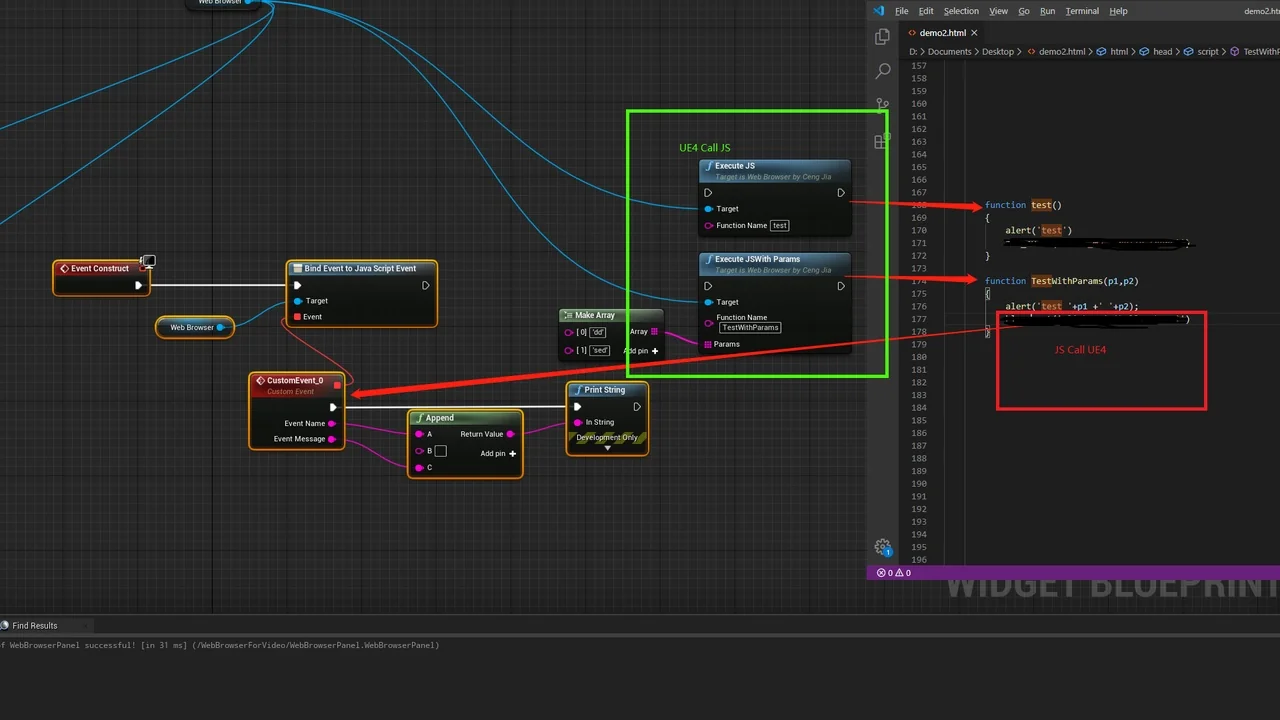The width and height of the screenshot is (1280, 720).
Task: Click the Make Array Add pin plus
Action: (655, 351)
